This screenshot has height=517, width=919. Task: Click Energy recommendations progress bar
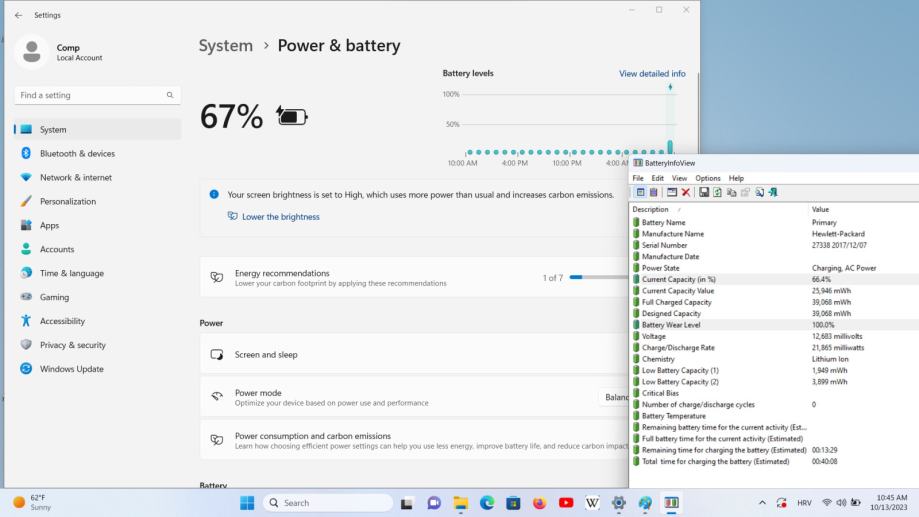click(x=599, y=277)
